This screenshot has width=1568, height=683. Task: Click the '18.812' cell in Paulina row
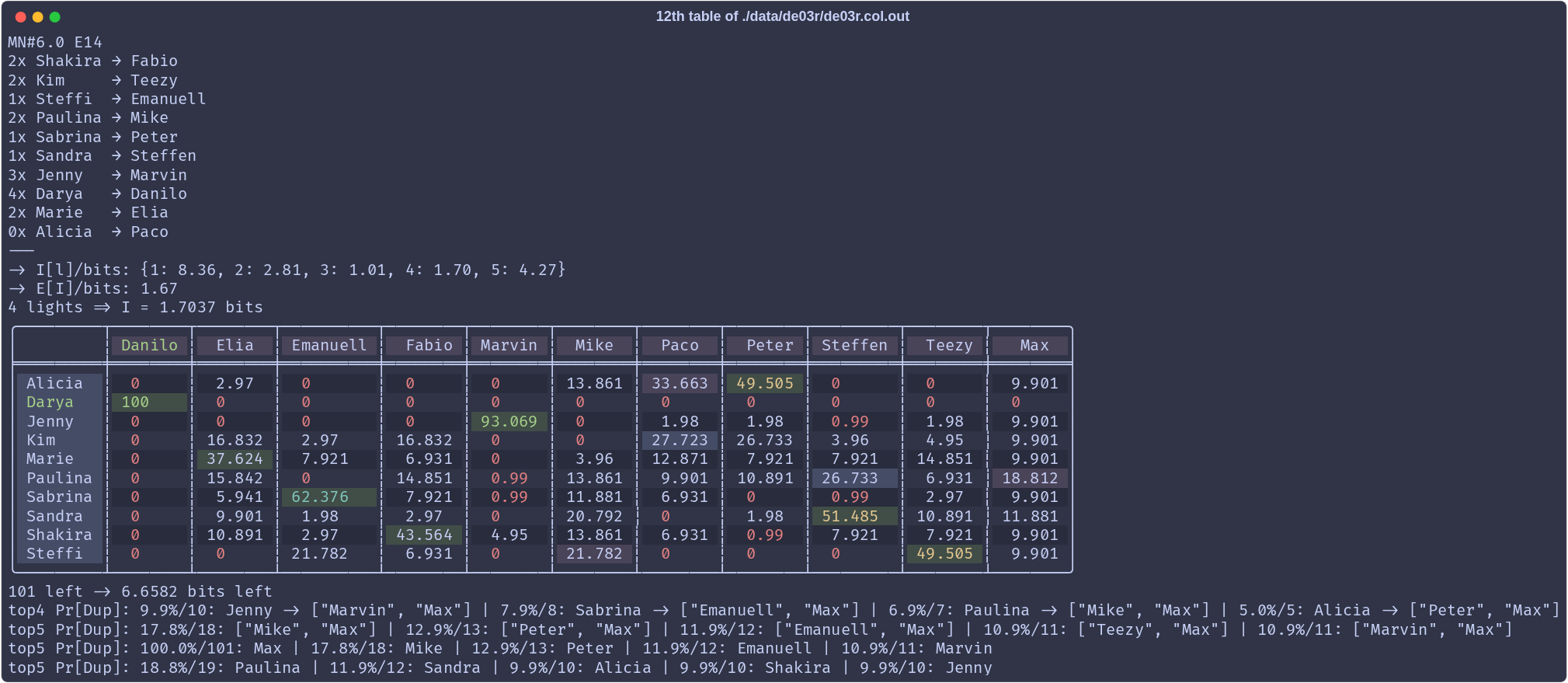point(1031,479)
